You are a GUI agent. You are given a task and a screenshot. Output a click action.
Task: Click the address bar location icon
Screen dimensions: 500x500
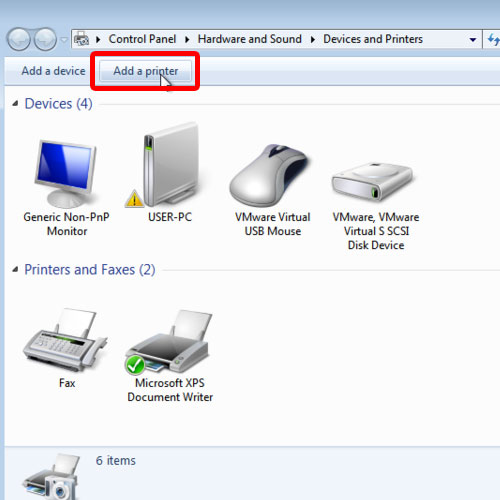pos(81,39)
